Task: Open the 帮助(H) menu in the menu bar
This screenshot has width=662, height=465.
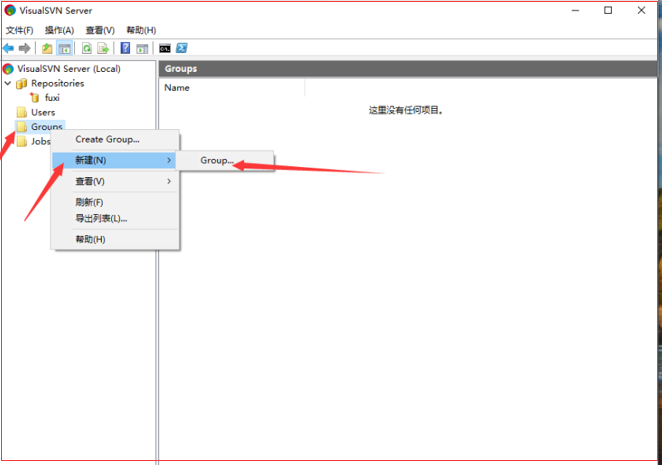Action: click(141, 30)
